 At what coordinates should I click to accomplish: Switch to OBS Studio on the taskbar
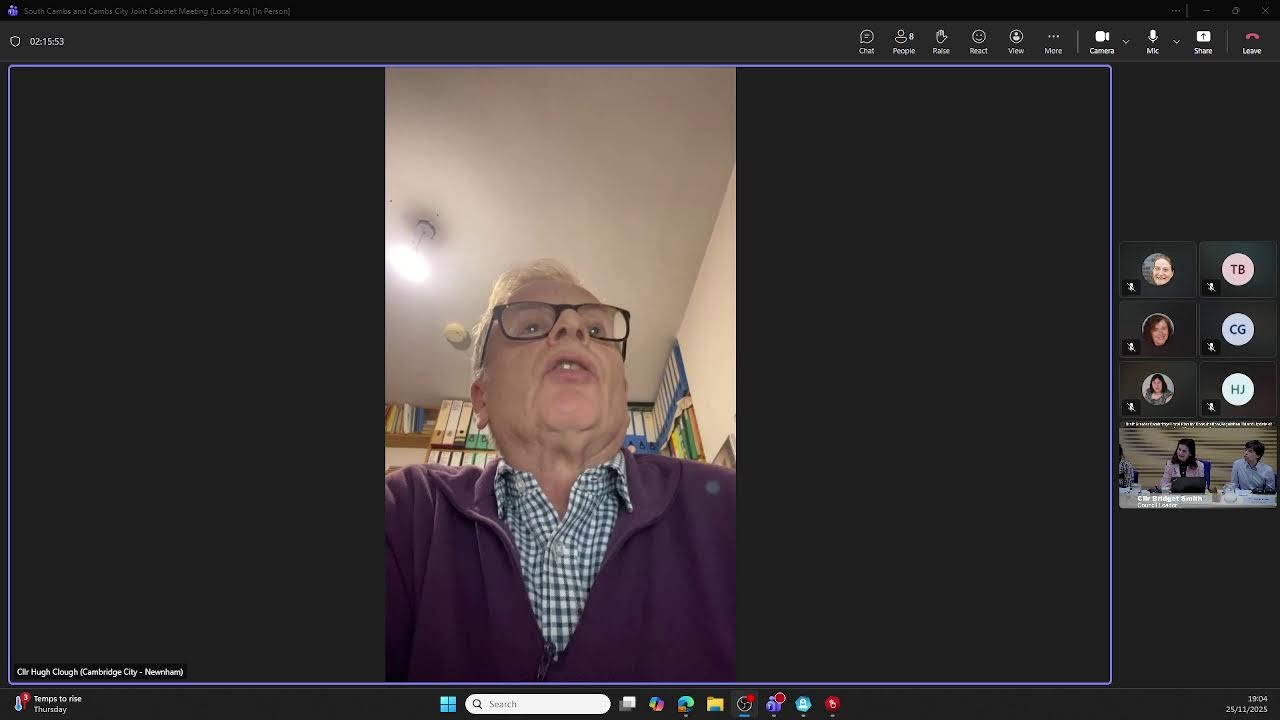(x=745, y=704)
